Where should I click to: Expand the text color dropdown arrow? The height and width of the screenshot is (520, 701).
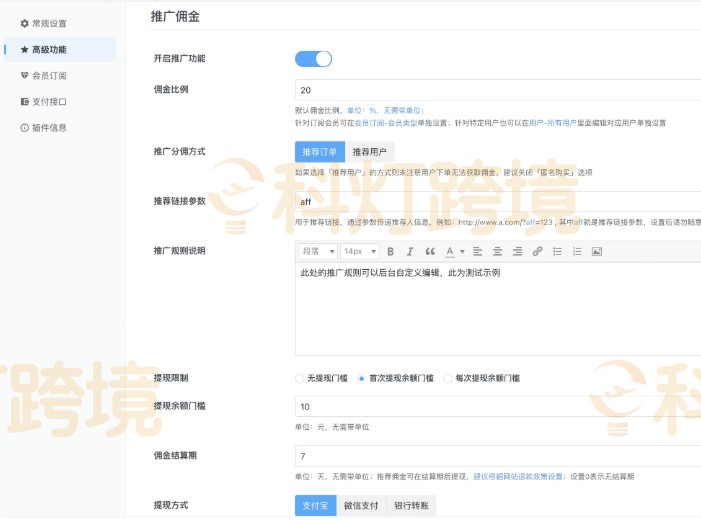pyautogui.click(x=461, y=251)
